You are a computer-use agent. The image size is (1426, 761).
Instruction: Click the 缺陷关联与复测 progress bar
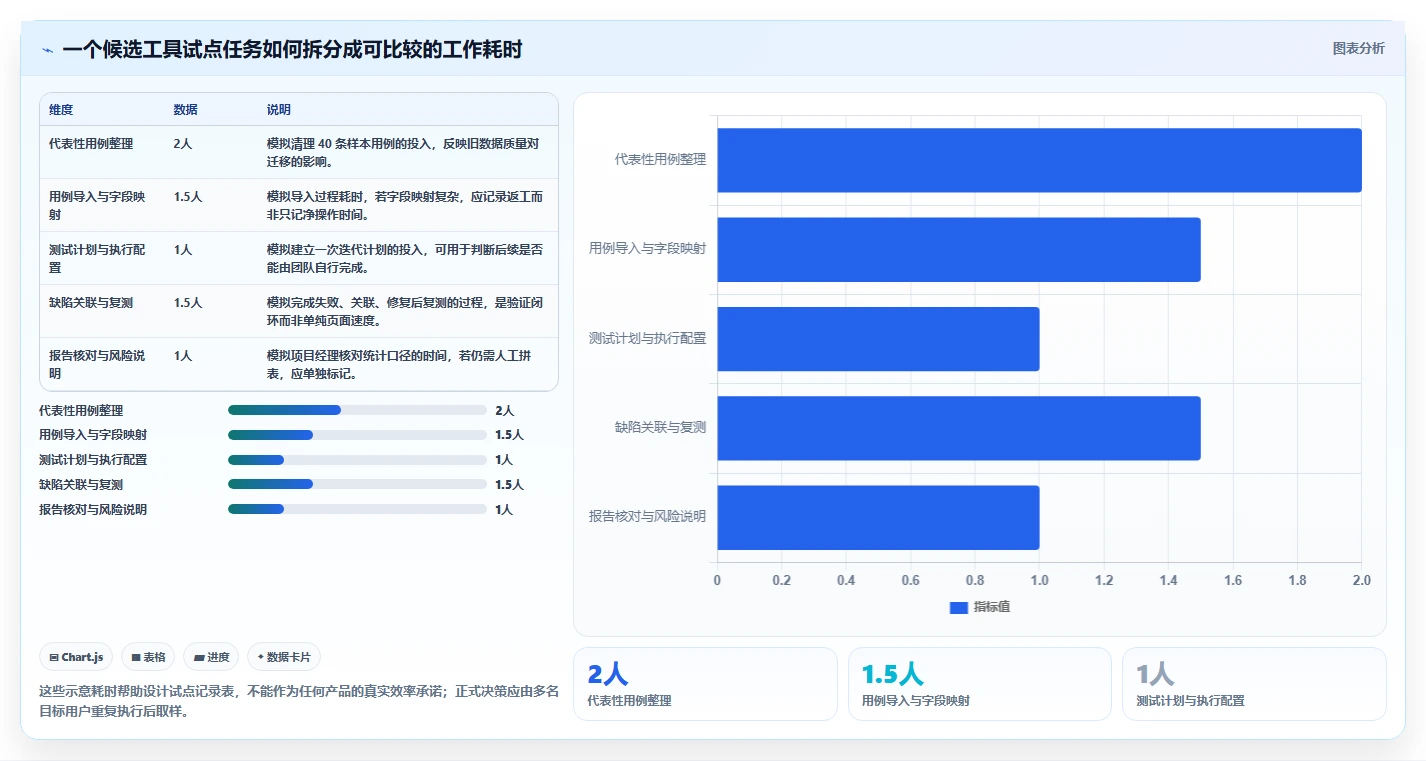click(x=357, y=484)
